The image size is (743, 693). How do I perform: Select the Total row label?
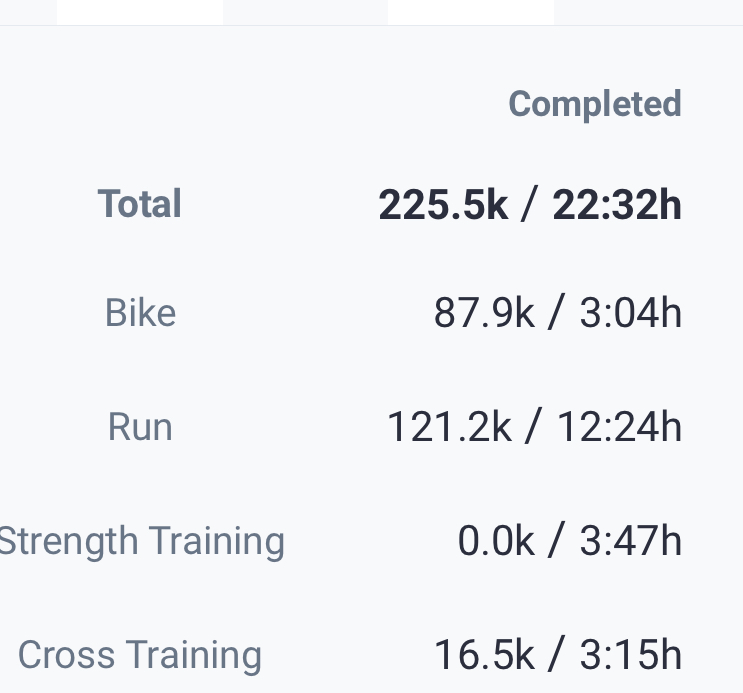click(139, 204)
